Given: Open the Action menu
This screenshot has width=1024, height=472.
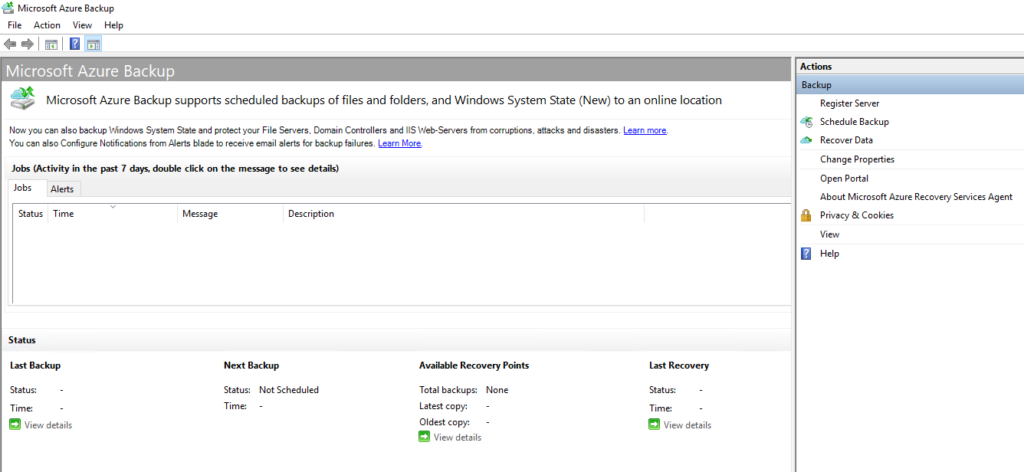Looking at the screenshot, I should coord(47,25).
